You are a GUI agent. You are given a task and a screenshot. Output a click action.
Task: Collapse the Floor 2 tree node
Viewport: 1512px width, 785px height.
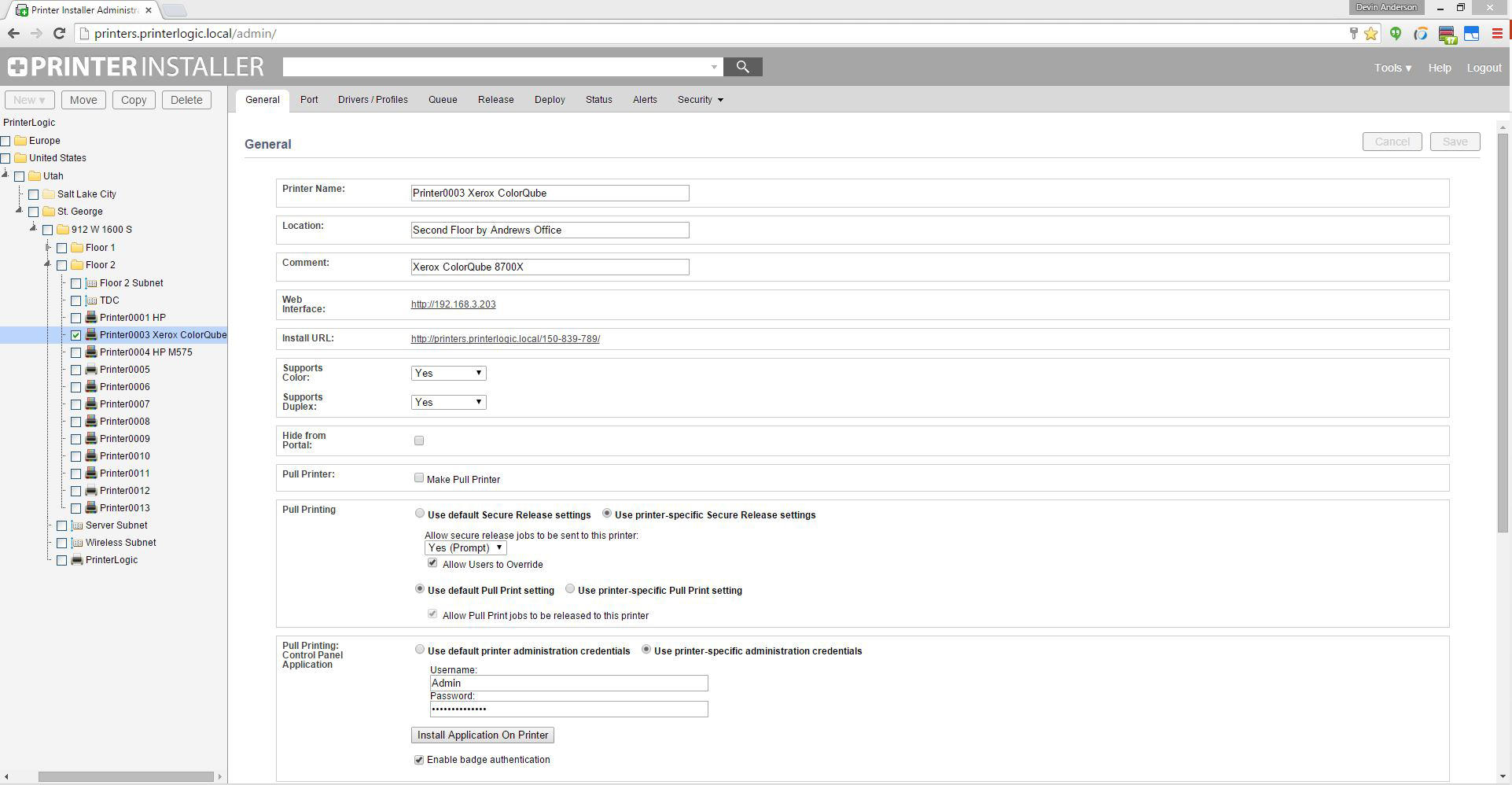coord(48,264)
